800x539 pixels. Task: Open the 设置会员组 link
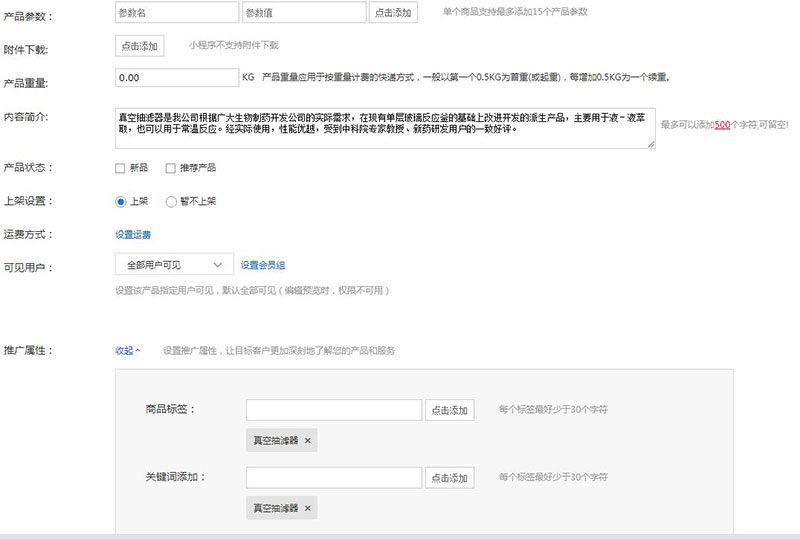pos(263,265)
